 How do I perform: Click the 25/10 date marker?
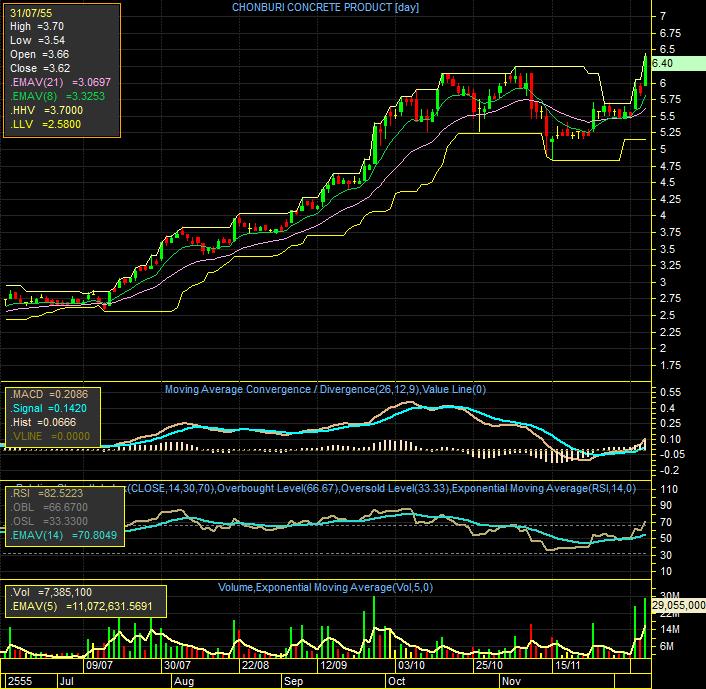click(489, 665)
